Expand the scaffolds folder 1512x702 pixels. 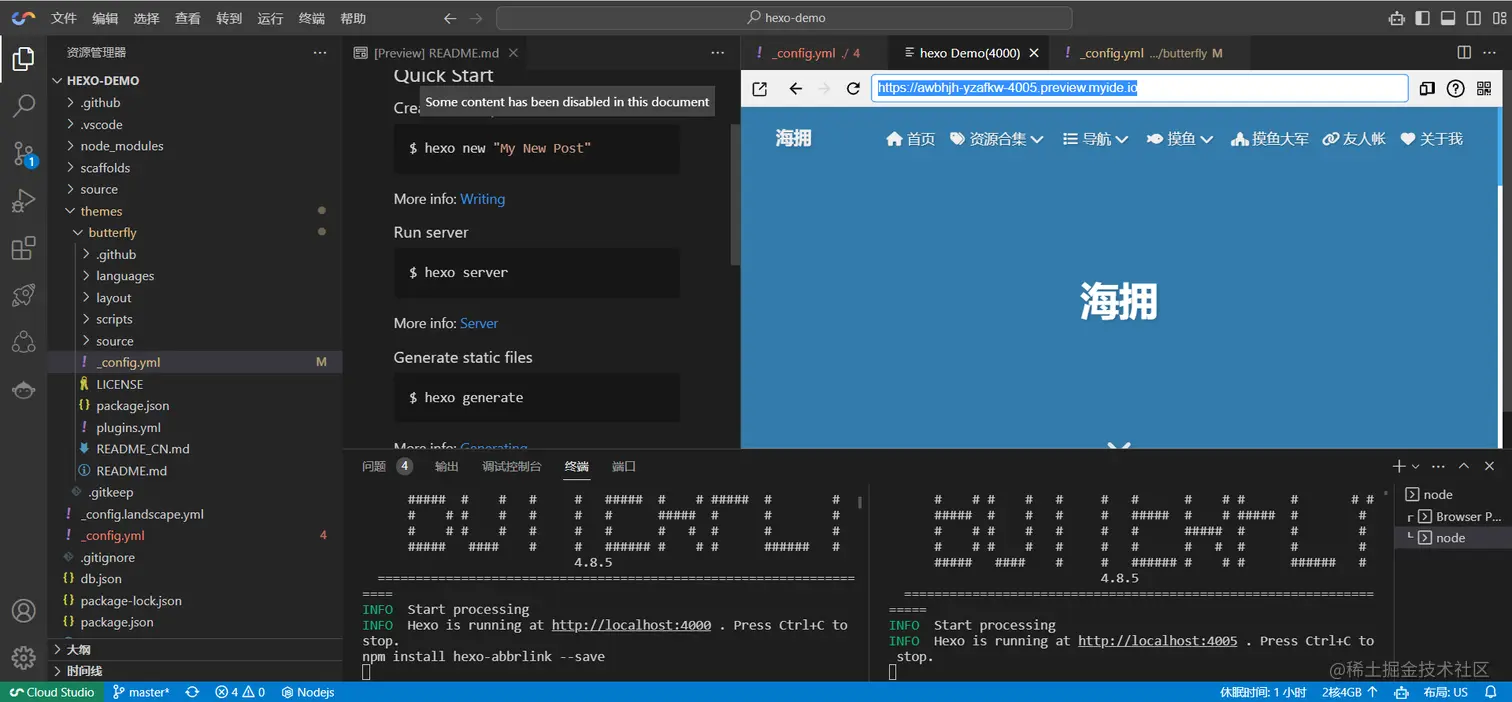click(105, 168)
